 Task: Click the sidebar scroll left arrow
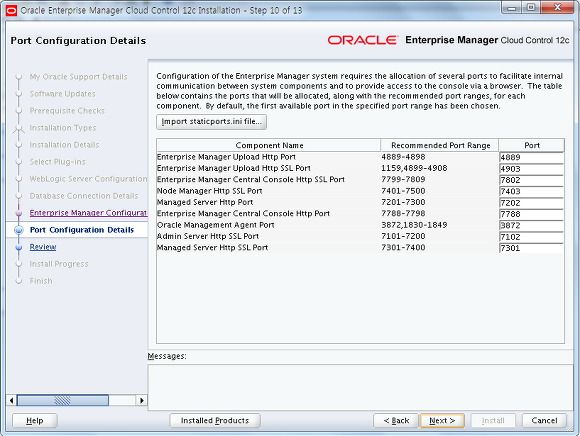11,400
